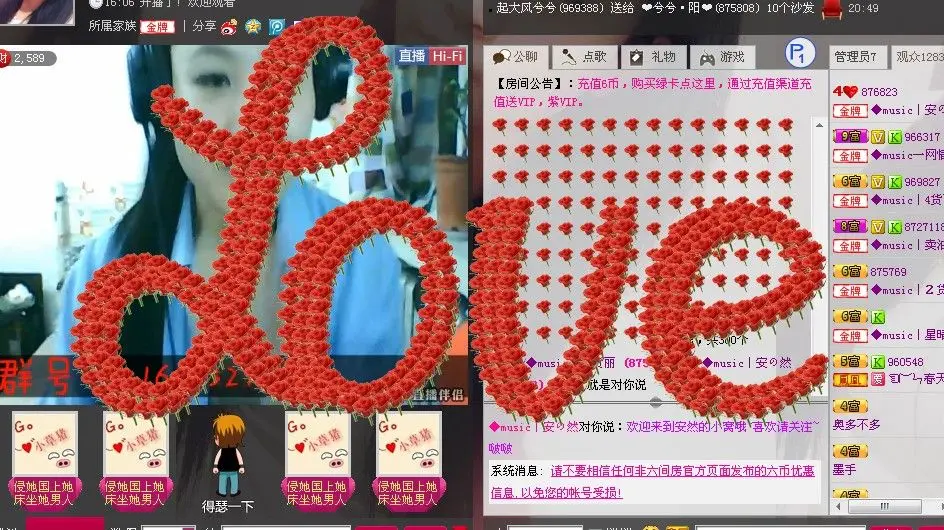This screenshot has width=944, height=530.
Task: Open the 点歌 song request tab
Action: coord(584,57)
